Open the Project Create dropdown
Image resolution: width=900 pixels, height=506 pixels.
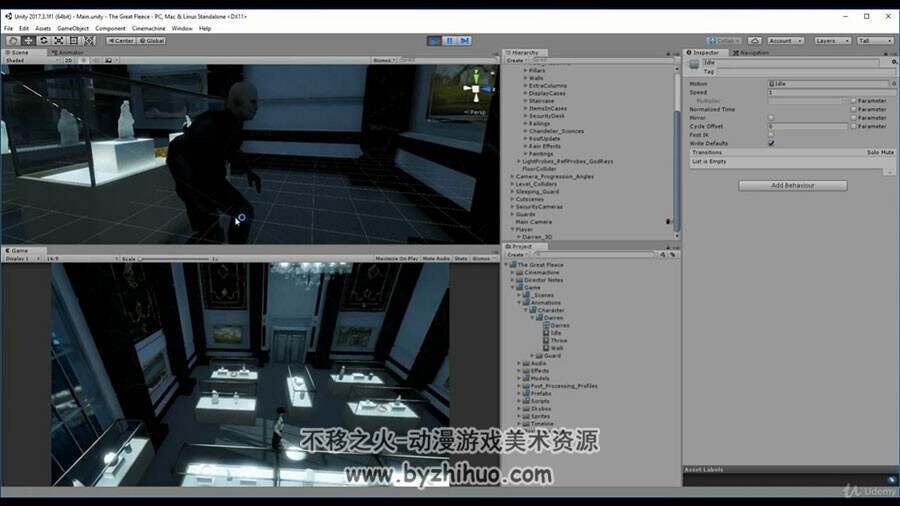[x=516, y=254]
